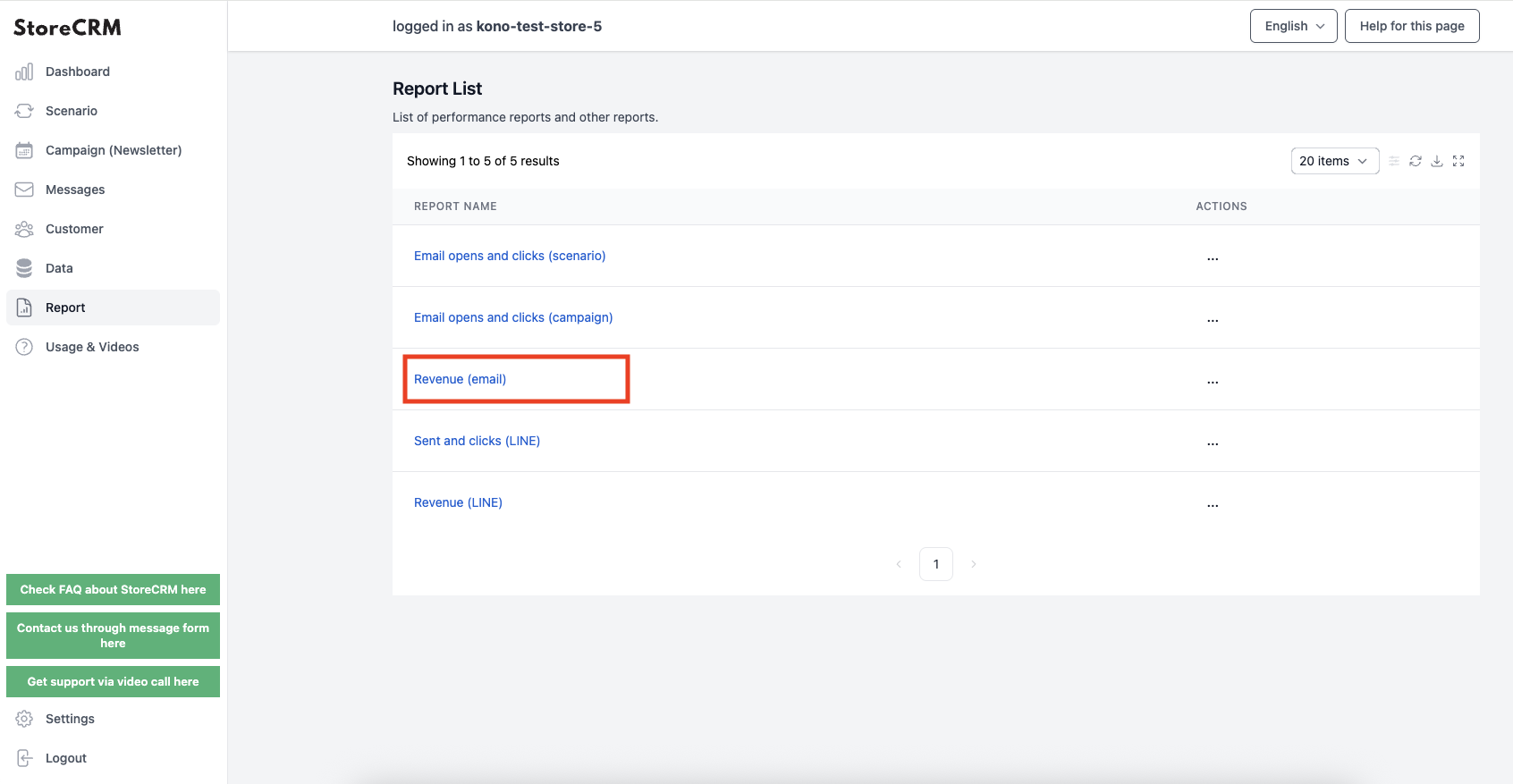This screenshot has width=1513, height=784.
Task: Select the Report sidebar item
Action: click(x=113, y=308)
